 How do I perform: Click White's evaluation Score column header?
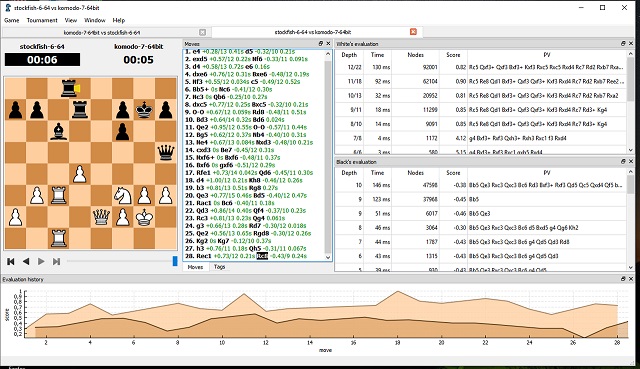(x=453, y=55)
